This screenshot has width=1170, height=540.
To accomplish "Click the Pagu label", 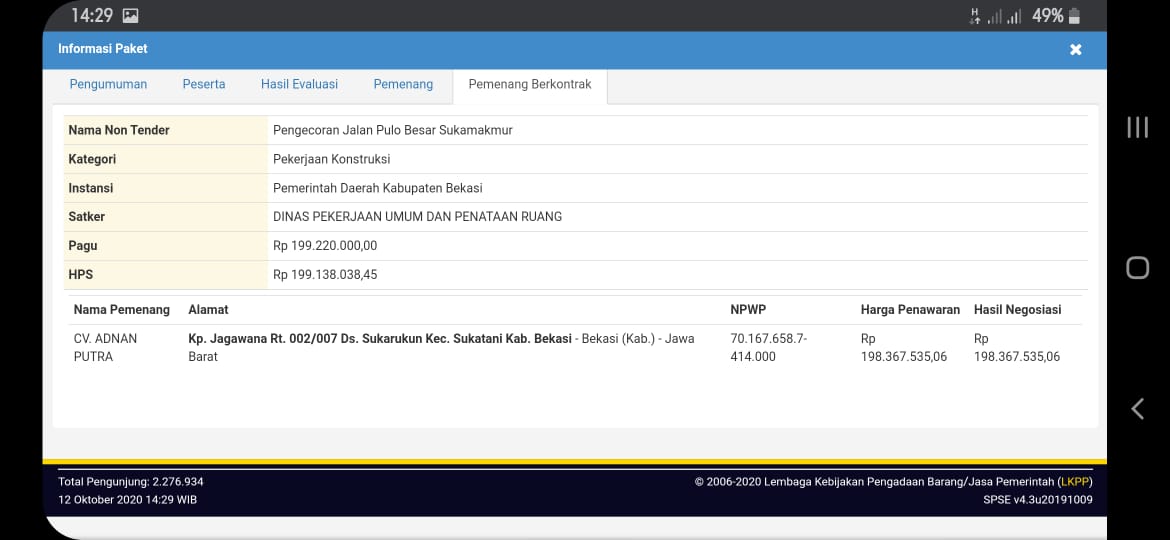I will point(83,245).
